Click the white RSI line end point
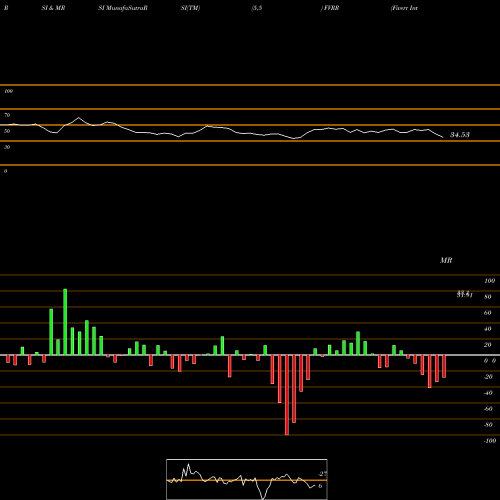 443,137
